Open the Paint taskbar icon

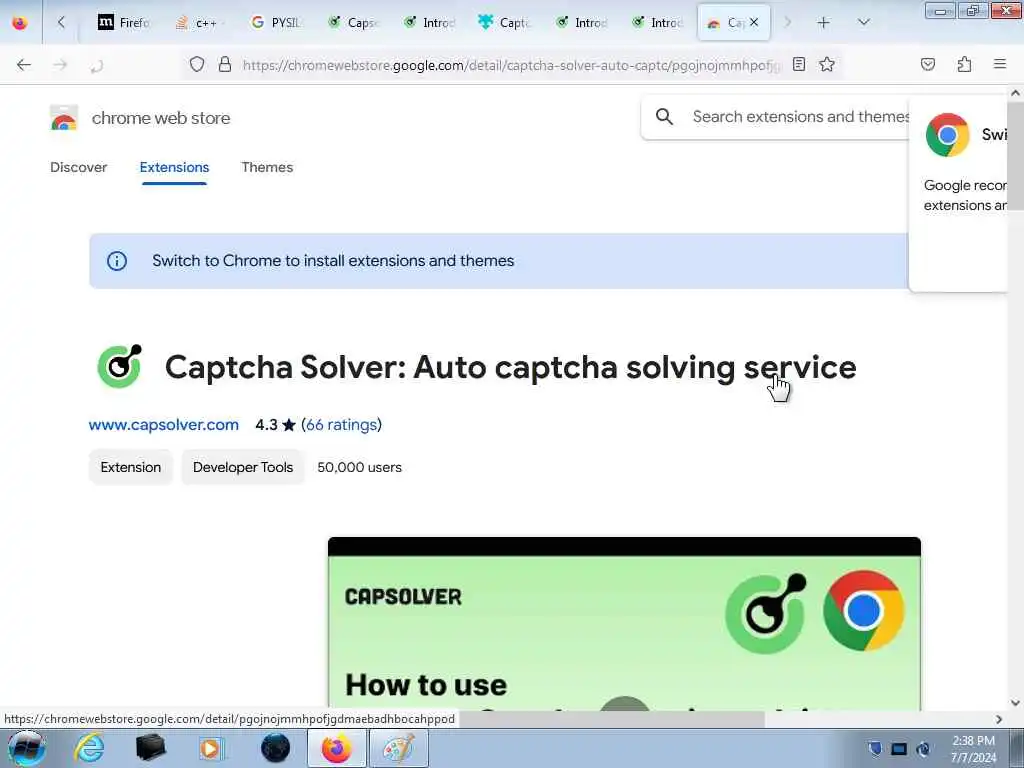click(399, 748)
